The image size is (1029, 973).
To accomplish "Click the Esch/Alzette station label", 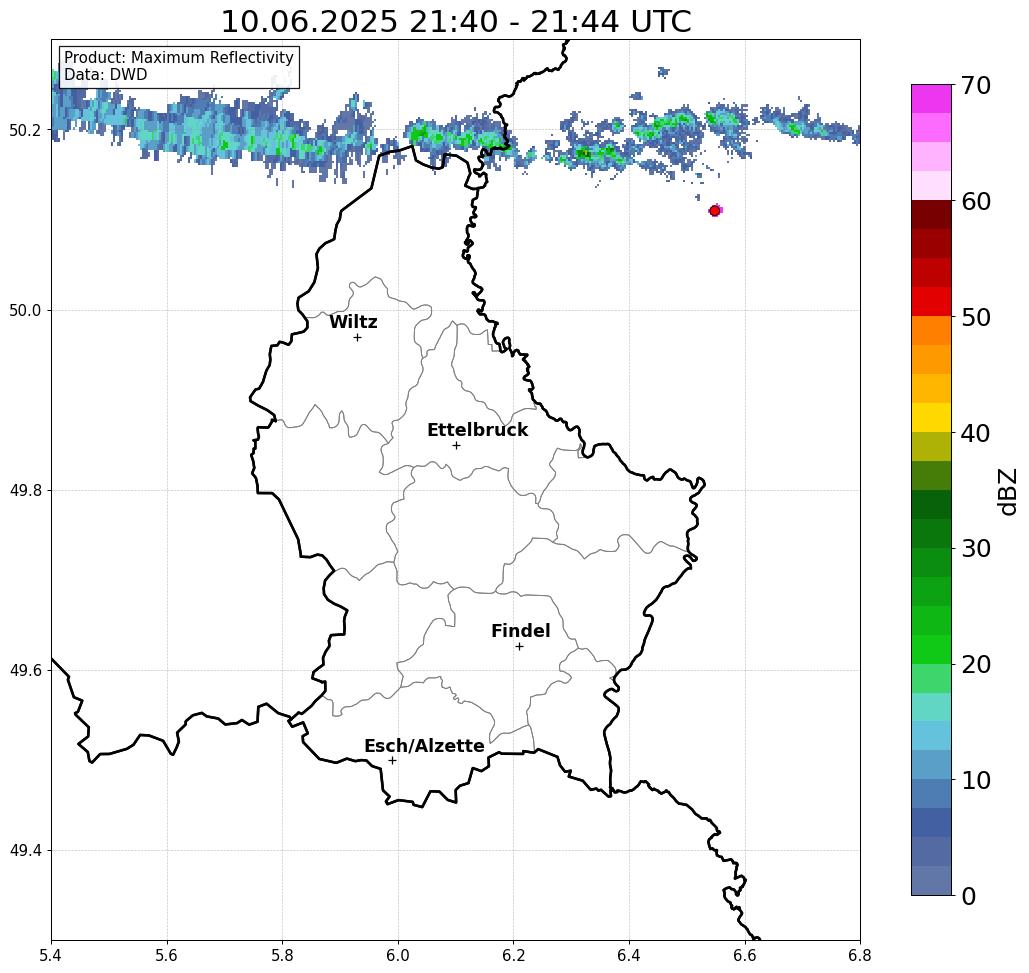I will point(424,746).
